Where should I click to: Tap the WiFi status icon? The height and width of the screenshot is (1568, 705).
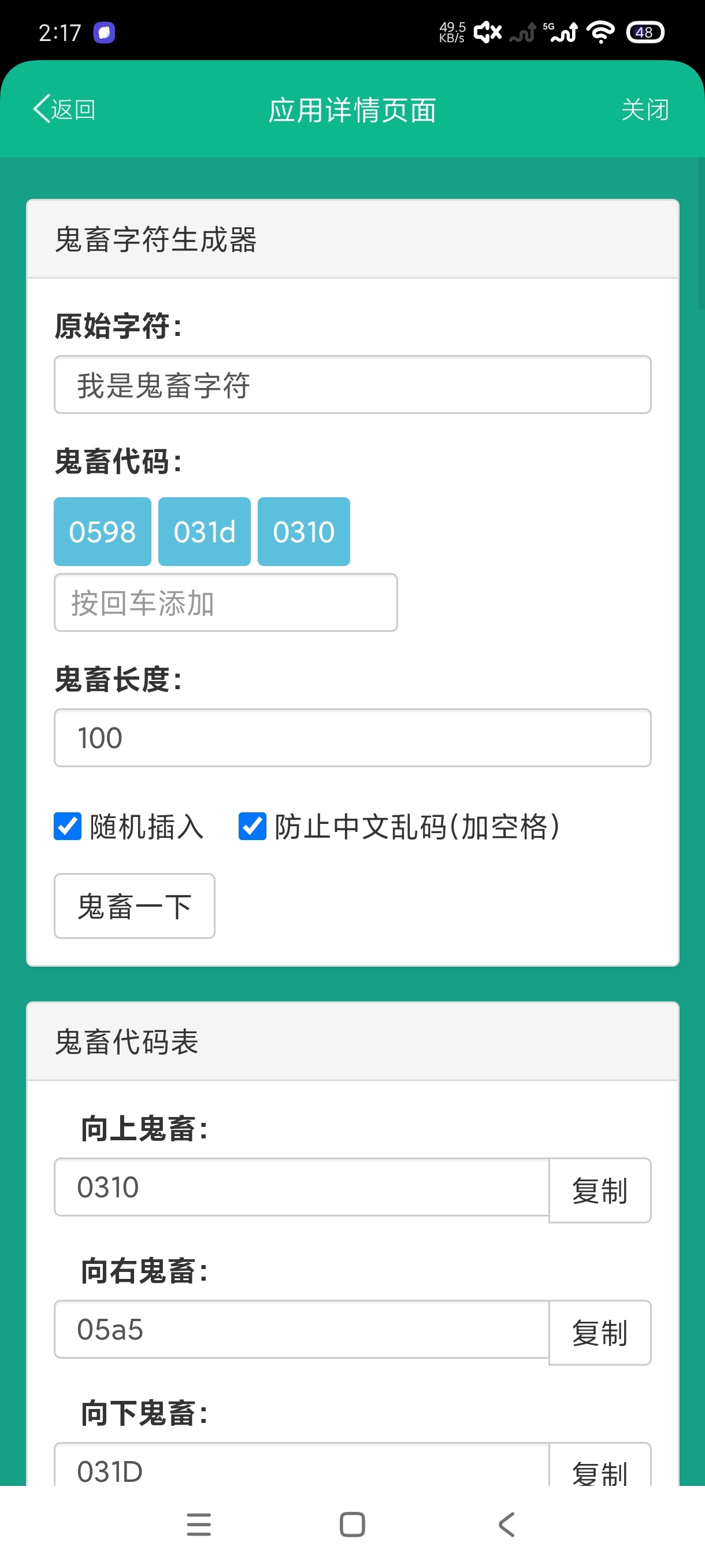coord(600,32)
